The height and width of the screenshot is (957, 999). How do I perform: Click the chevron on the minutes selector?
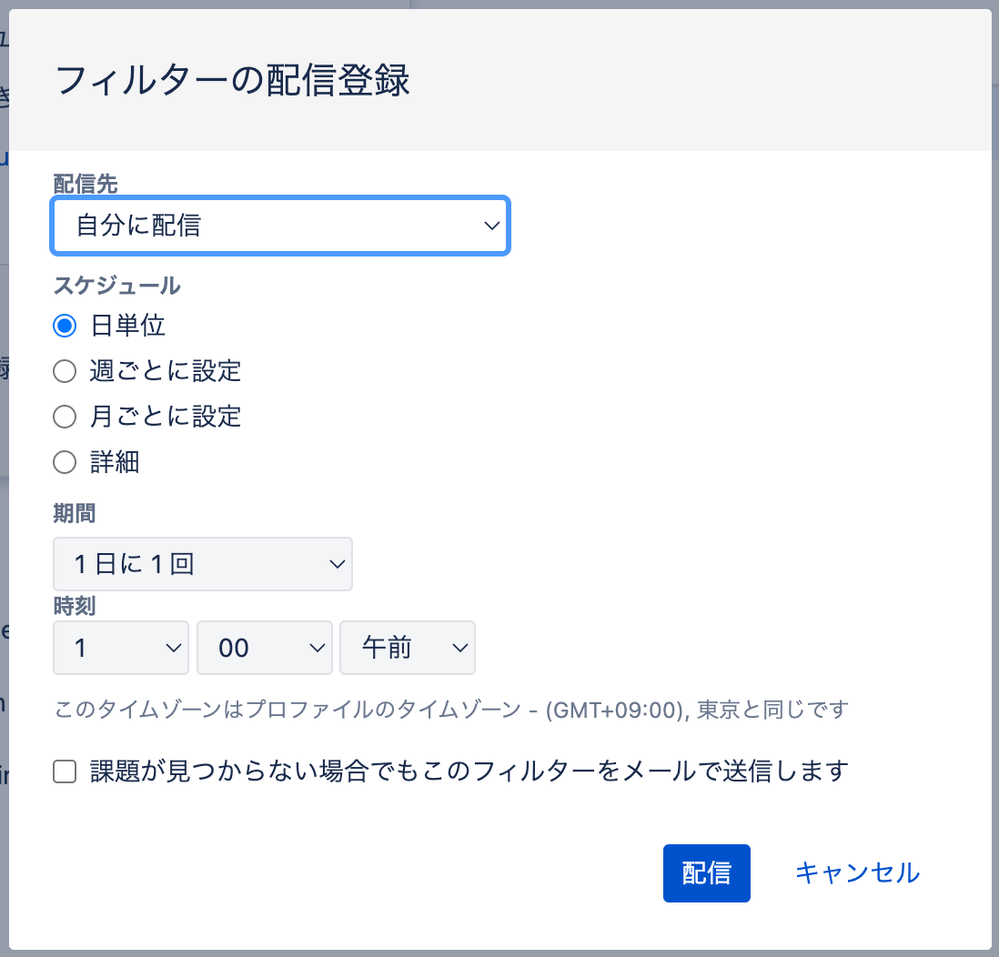(x=315, y=648)
